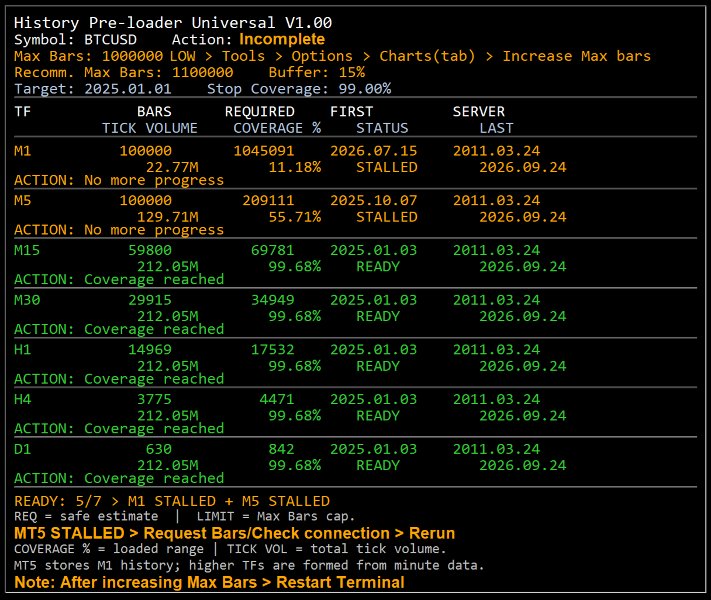This screenshot has width=711, height=600.
Task: Click the 'COVERAGE %' sub-header
Action: pyautogui.click(x=277, y=128)
